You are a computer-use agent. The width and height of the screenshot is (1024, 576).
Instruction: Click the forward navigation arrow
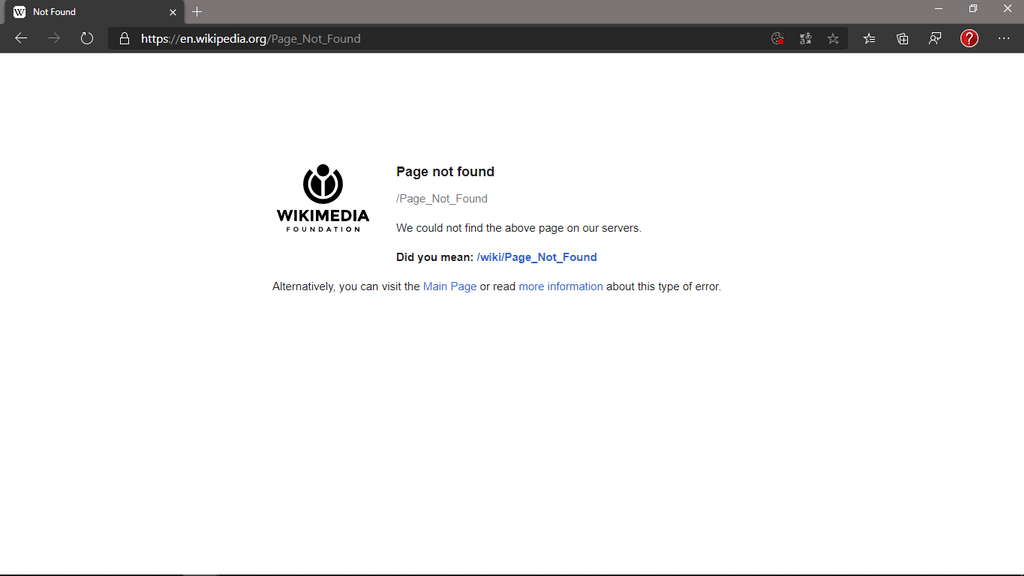tap(54, 39)
